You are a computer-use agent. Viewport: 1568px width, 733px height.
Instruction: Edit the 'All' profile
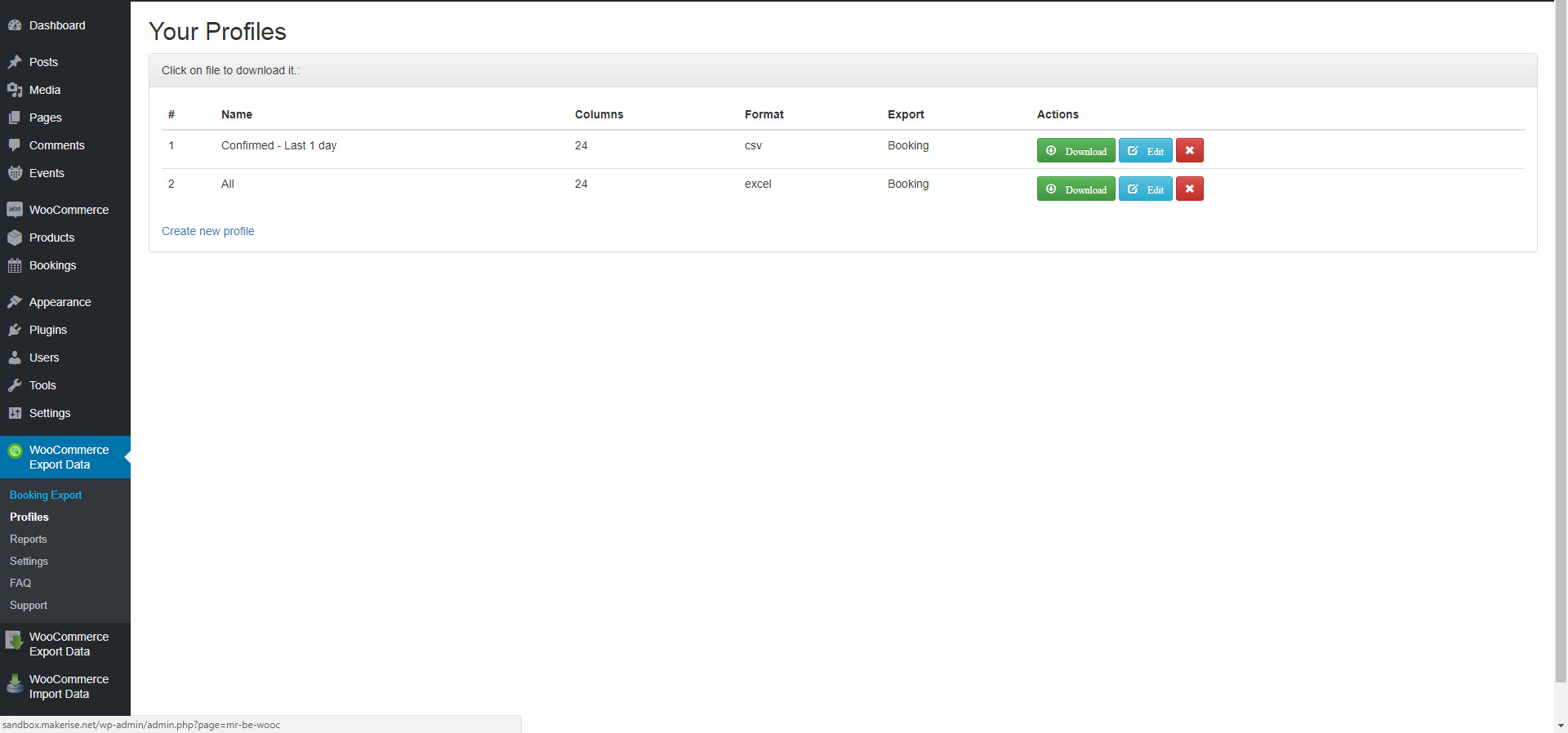coord(1145,189)
